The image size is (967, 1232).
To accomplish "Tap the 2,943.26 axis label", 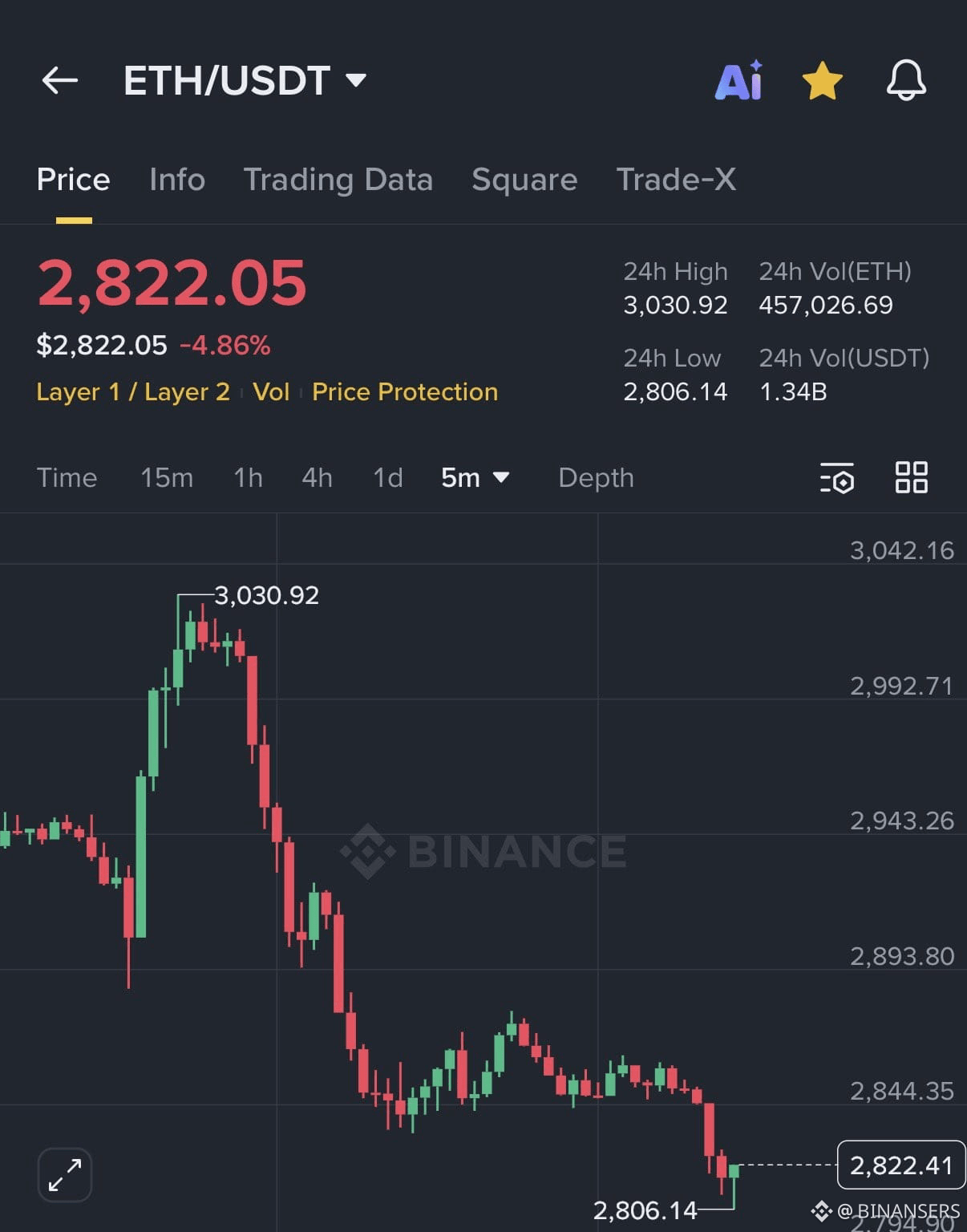I will tap(902, 821).
